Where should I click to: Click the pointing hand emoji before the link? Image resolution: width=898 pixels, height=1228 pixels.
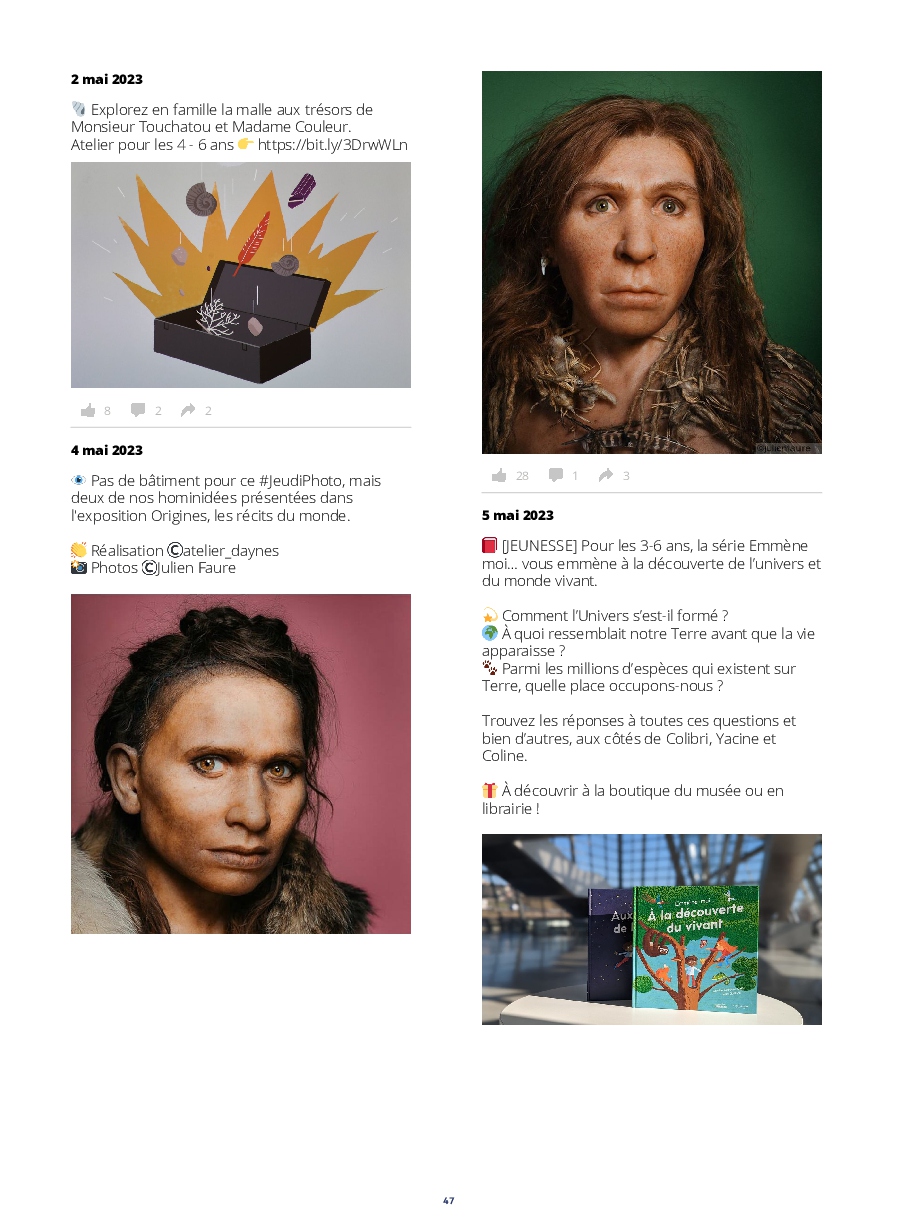[x=246, y=144]
